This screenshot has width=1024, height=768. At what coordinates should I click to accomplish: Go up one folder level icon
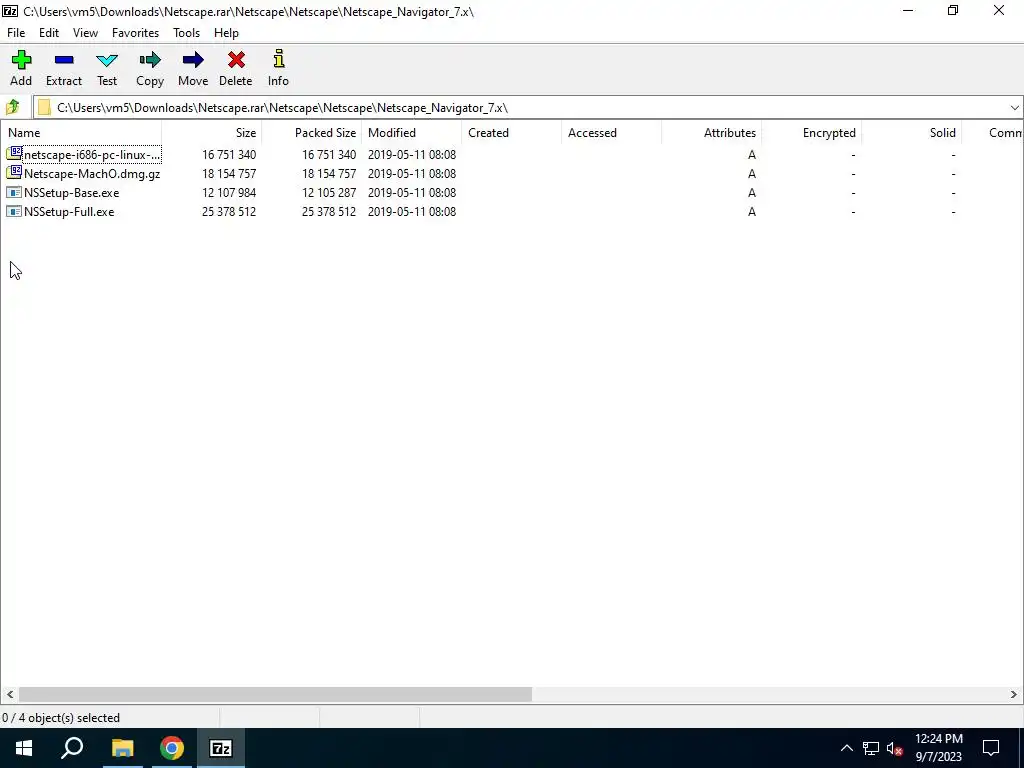[x=12, y=107]
